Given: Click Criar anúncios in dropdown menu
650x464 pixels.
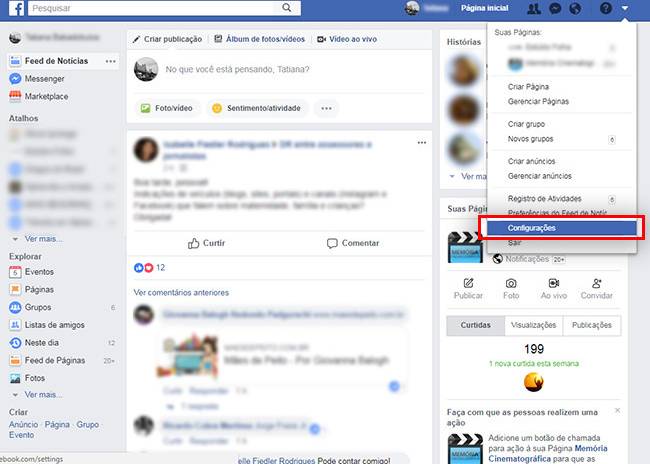Looking at the screenshot, I should (531, 161).
